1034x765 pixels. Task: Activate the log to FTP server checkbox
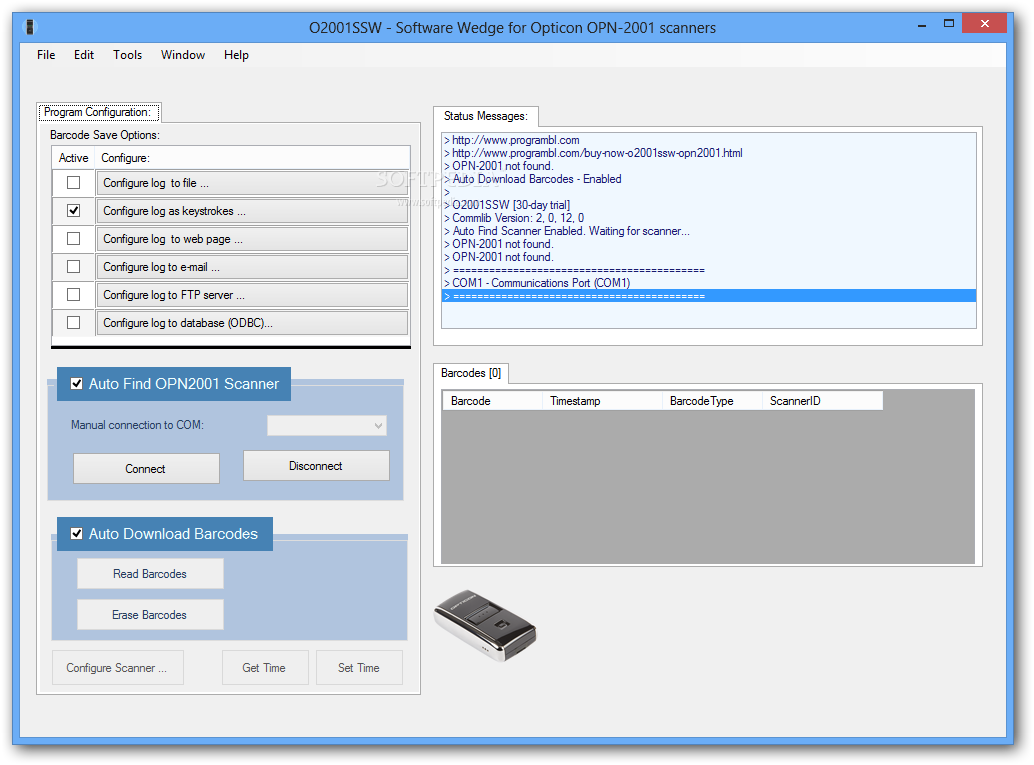[x=73, y=295]
